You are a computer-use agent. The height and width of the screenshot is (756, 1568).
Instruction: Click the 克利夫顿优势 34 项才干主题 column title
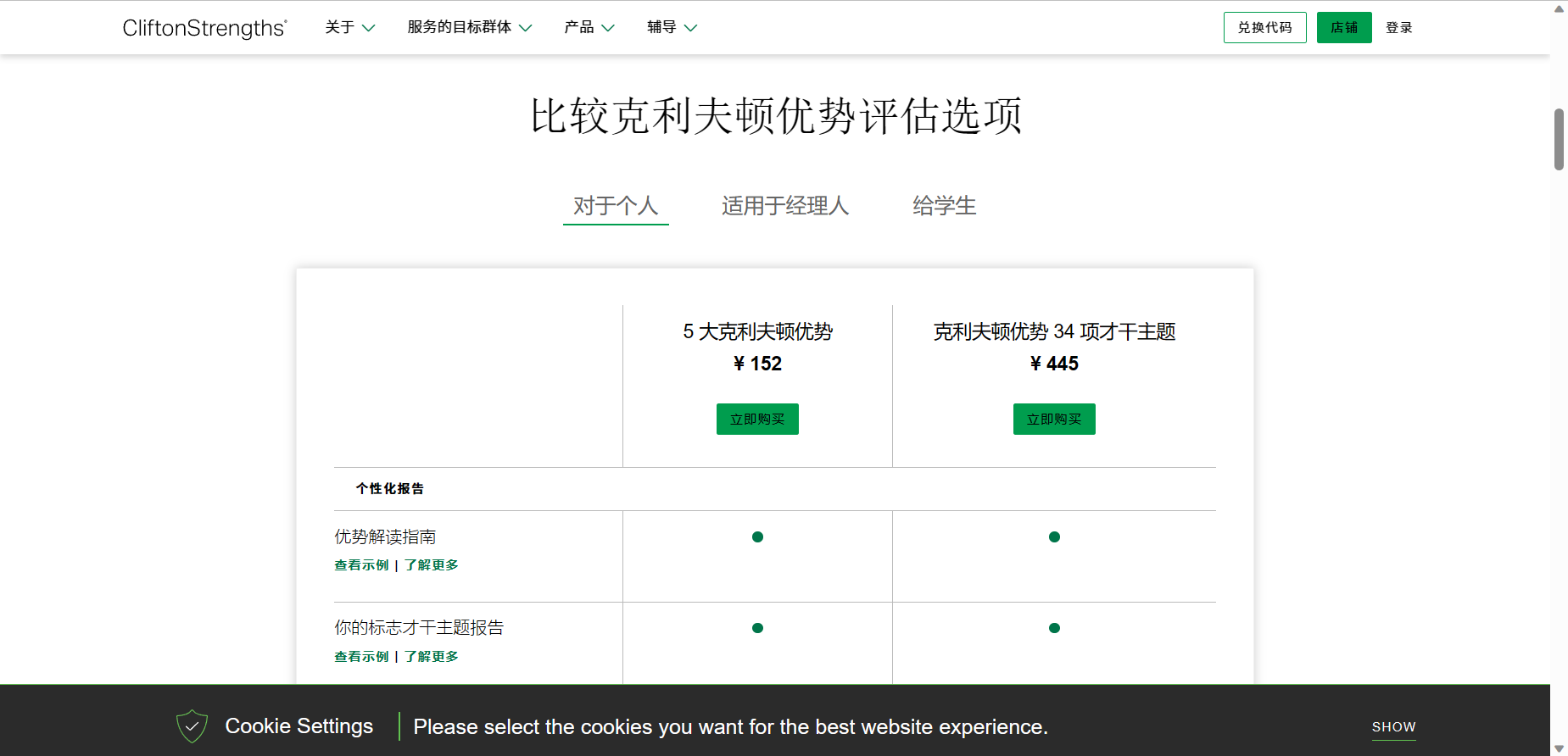coord(1054,331)
